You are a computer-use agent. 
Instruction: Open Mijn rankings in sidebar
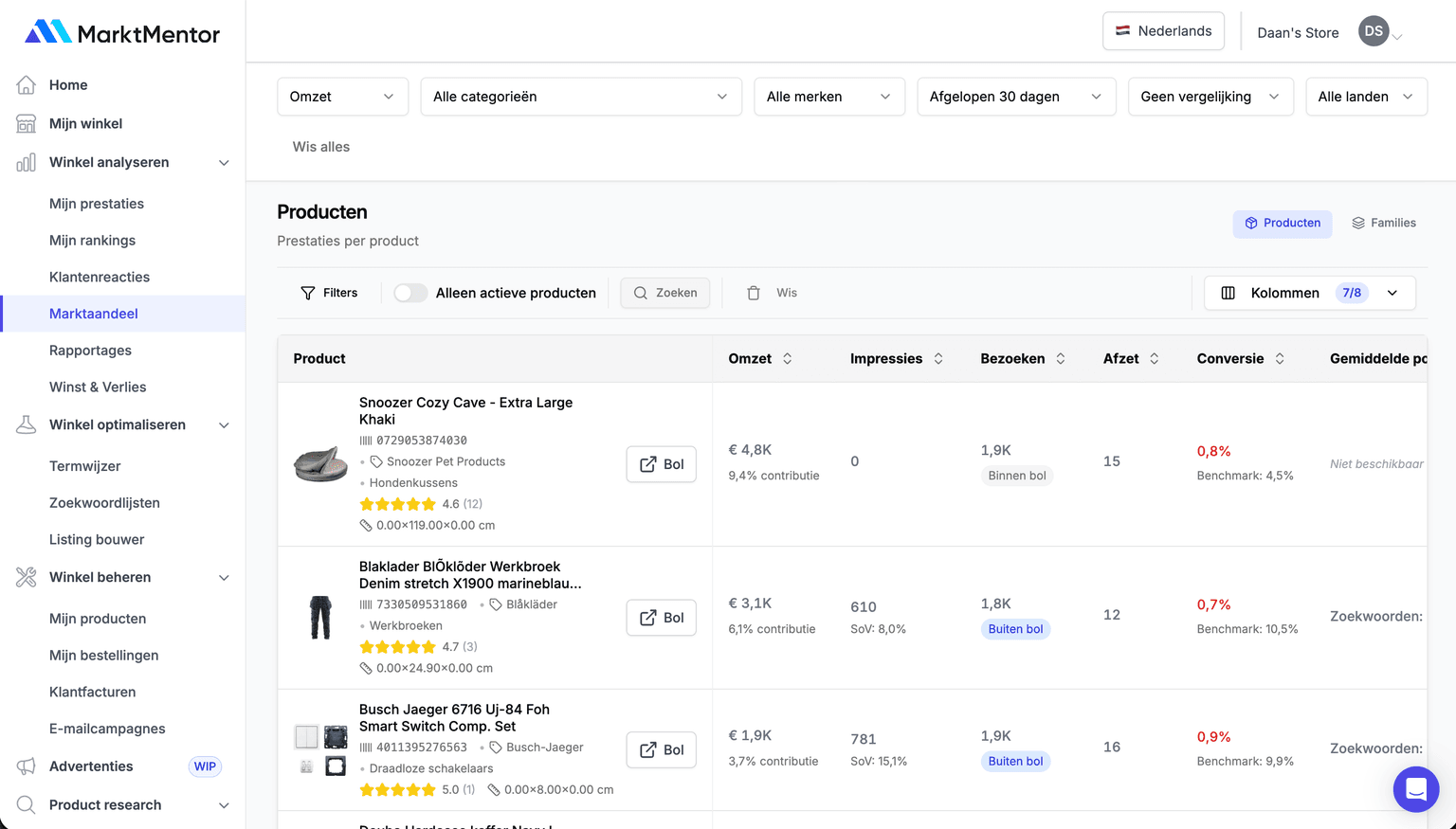pyautogui.click(x=92, y=241)
